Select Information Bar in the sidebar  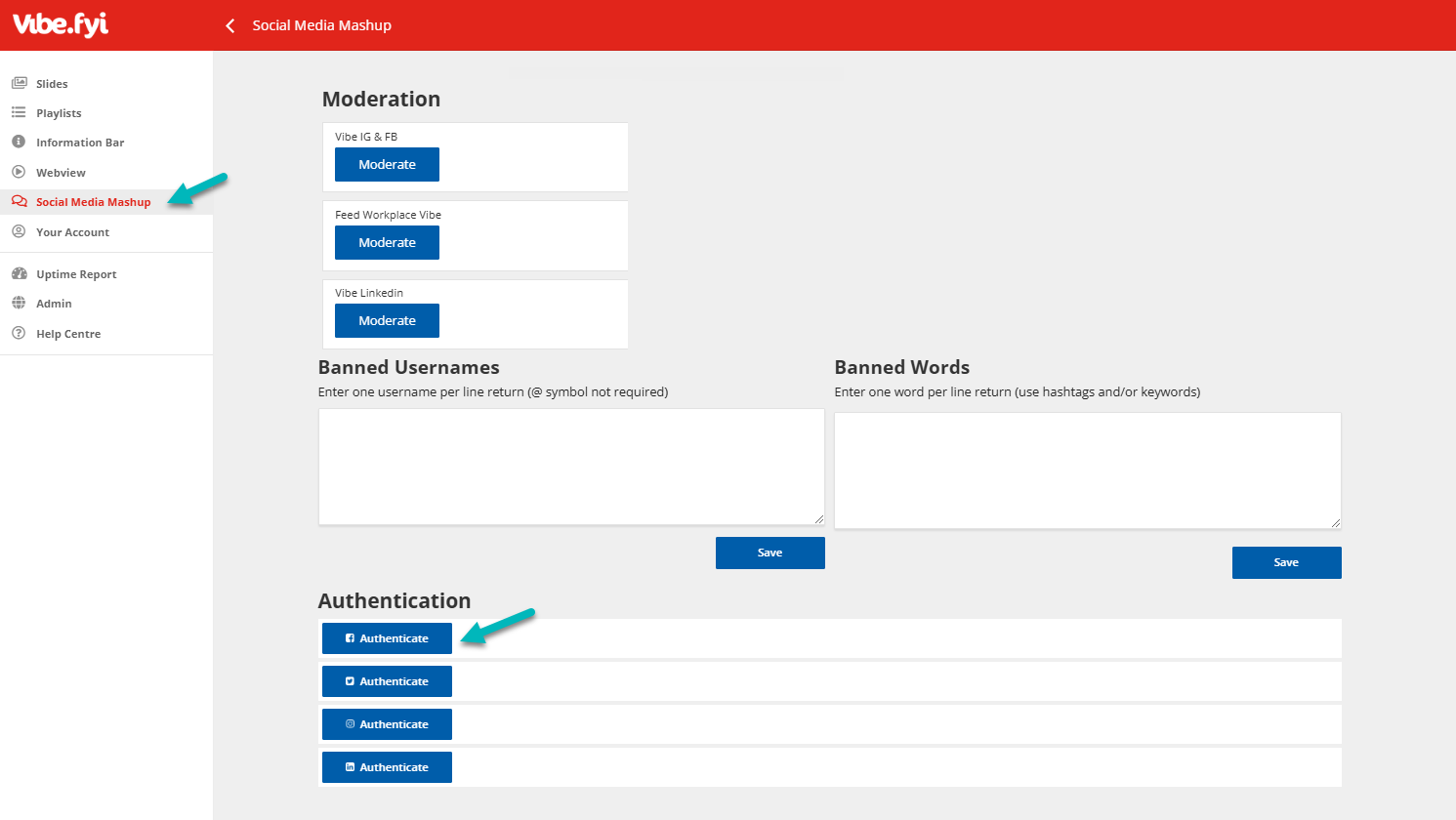coord(80,143)
